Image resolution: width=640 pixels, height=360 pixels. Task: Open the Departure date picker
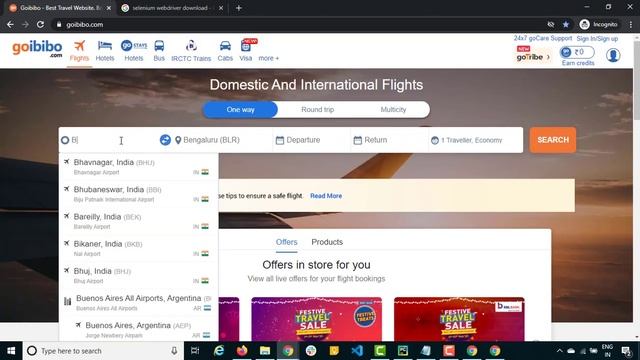tap(311, 140)
